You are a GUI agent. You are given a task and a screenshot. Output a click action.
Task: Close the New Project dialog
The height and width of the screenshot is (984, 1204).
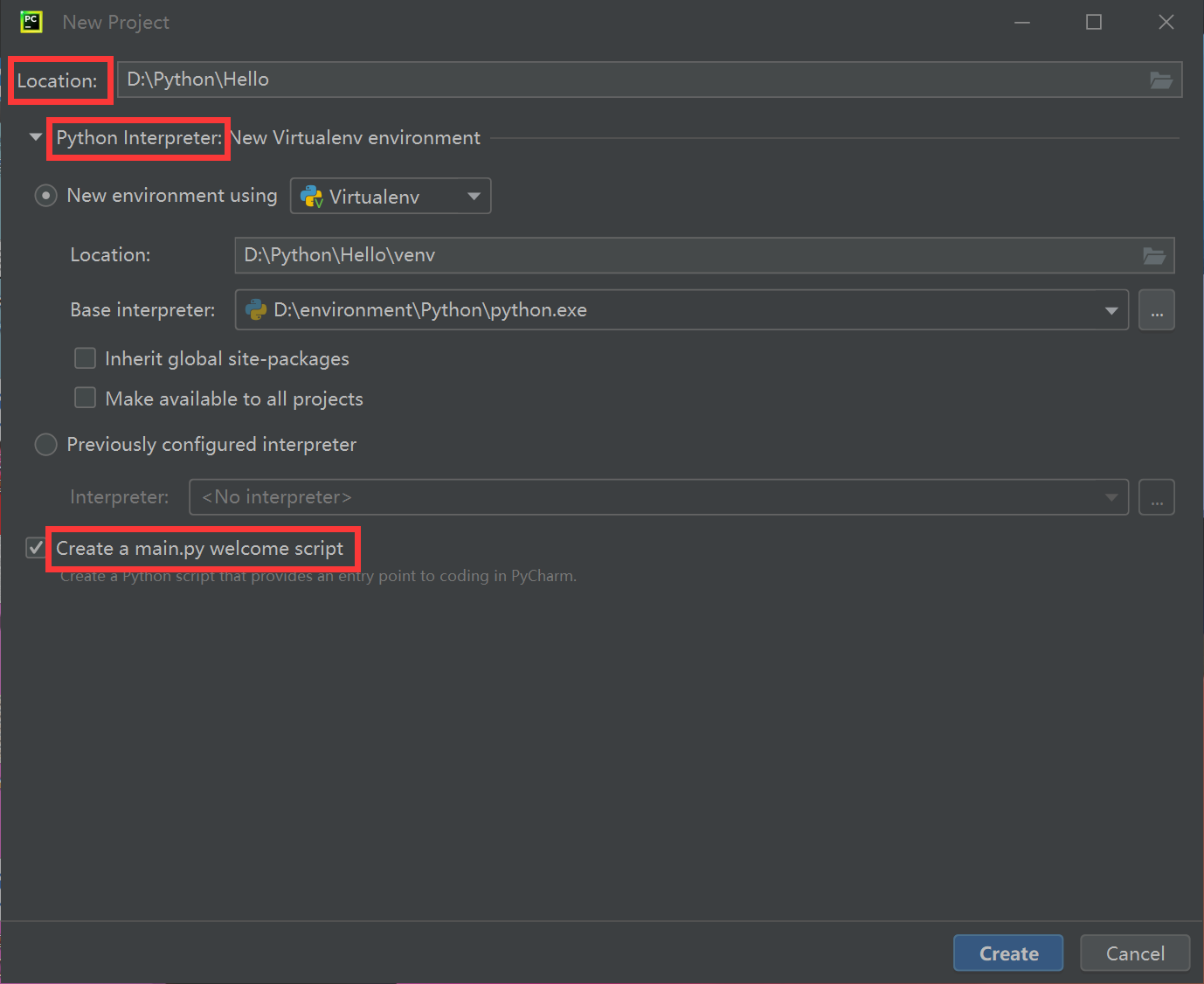pyautogui.click(x=1166, y=22)
